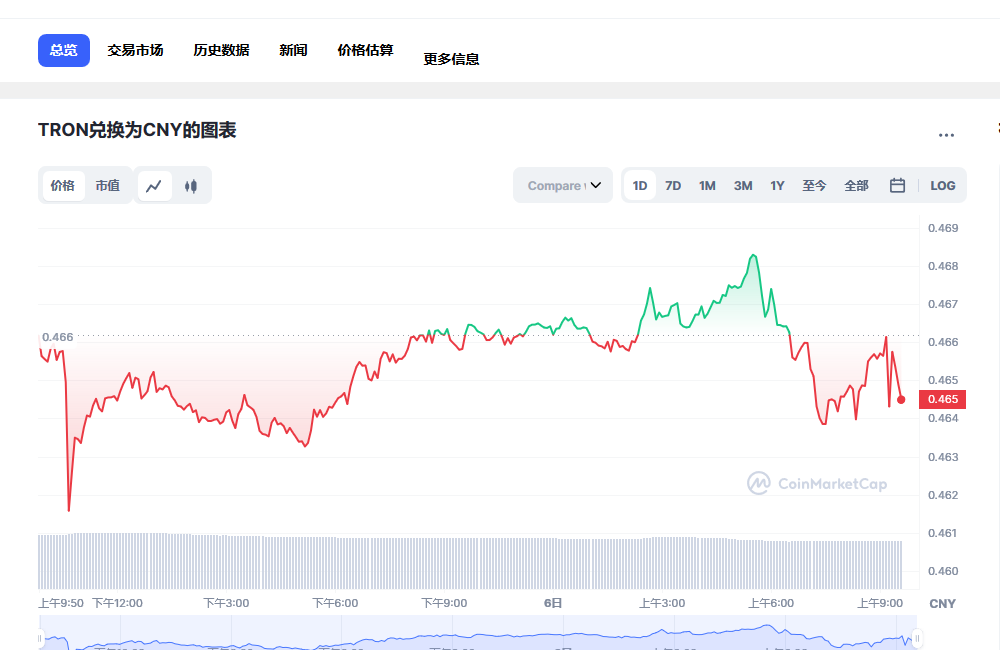Click the 下午6:00 time axis label
Image resolution: width=1000 pixels, height=650 pixels.
(335, 603)
